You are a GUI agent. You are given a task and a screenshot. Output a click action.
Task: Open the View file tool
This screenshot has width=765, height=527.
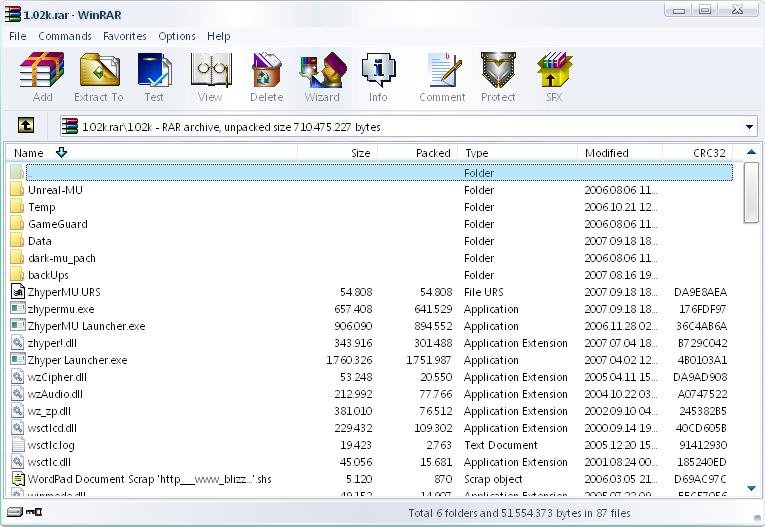(x=210, y=77)
